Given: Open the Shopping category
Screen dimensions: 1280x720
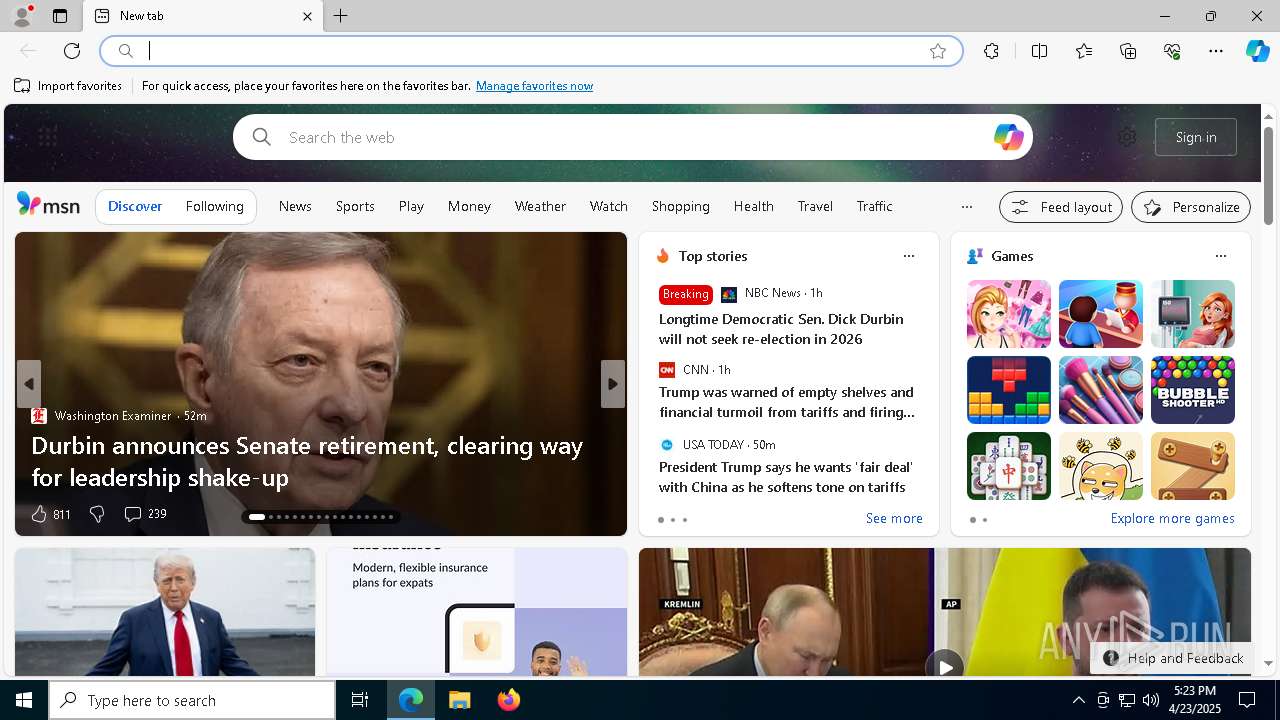Looking at the screenshot, I should (680, 206).
